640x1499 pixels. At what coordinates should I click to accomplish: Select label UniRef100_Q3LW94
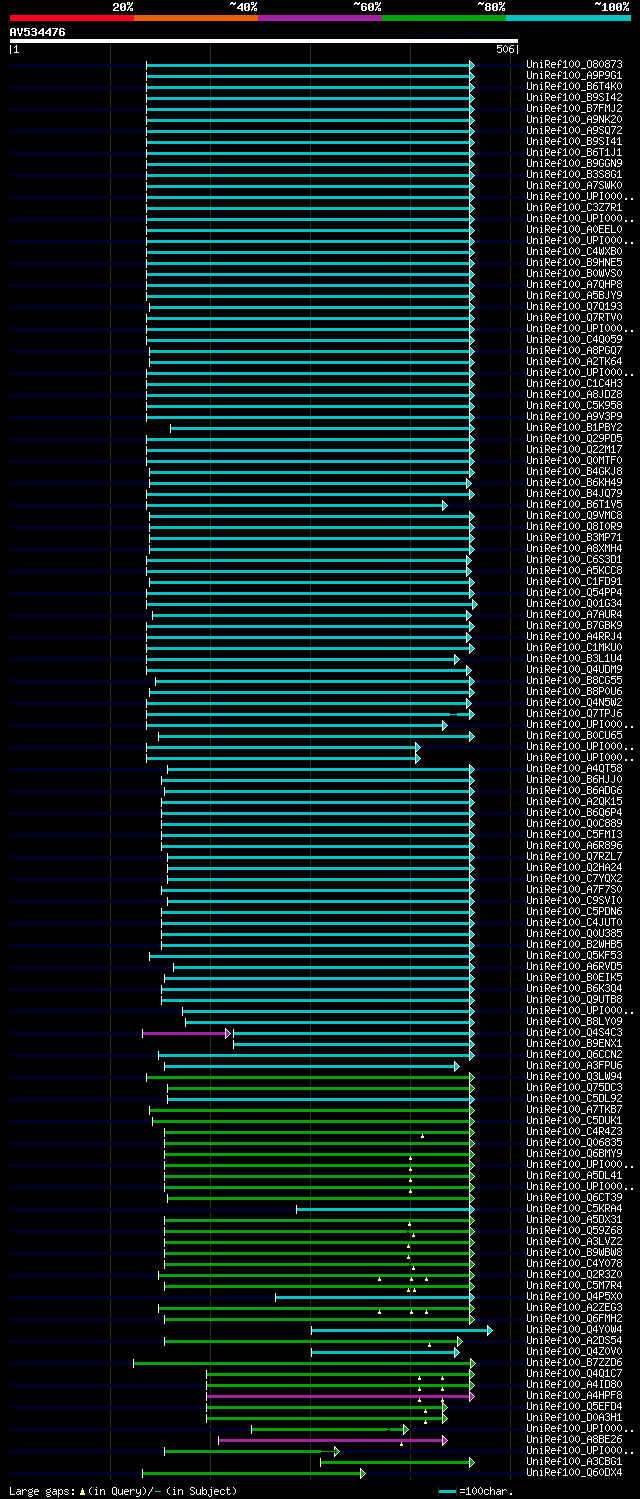pos(574,1077)
